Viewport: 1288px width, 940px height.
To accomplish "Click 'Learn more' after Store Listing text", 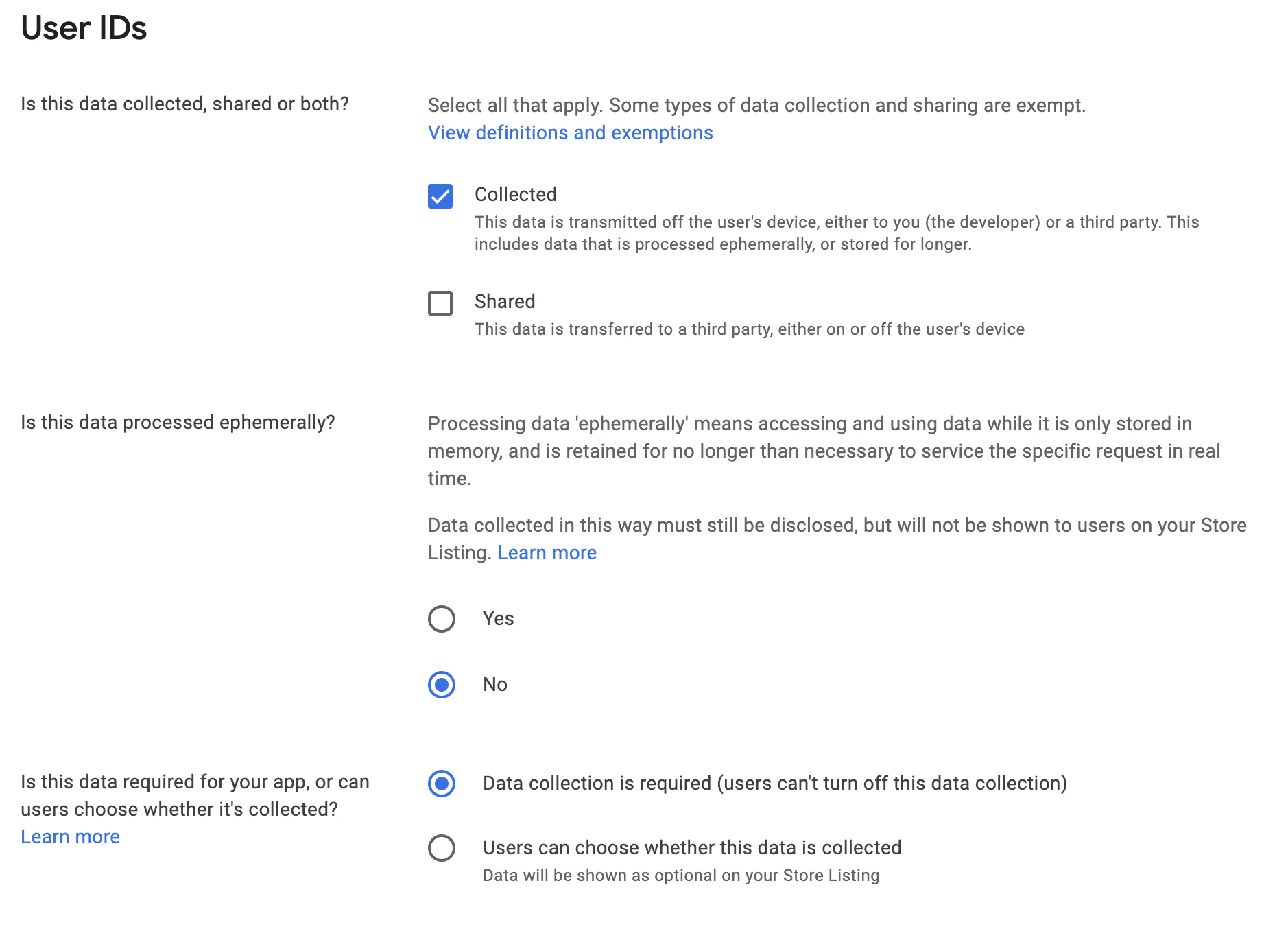I will 547,553.
